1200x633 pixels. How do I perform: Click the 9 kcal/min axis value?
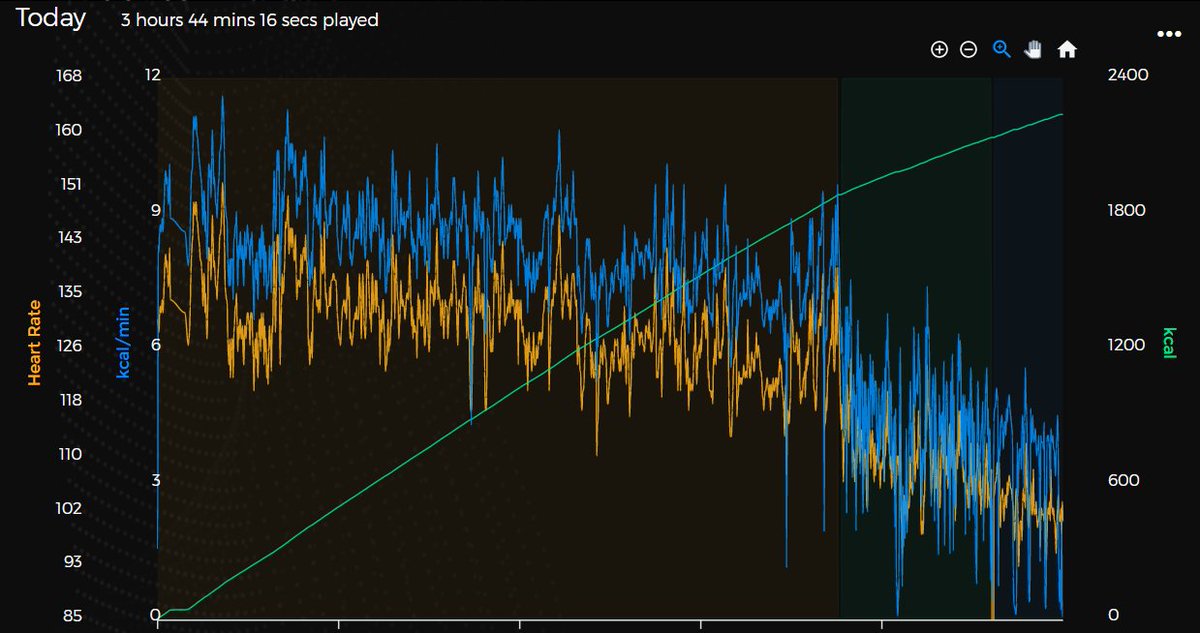155,210
